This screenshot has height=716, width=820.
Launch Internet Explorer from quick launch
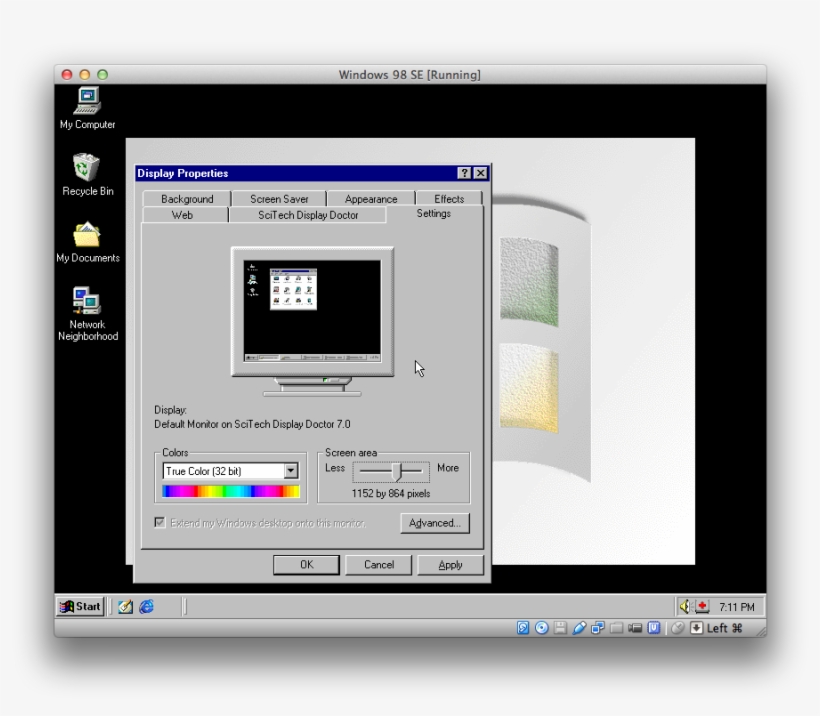click(146, 607)
